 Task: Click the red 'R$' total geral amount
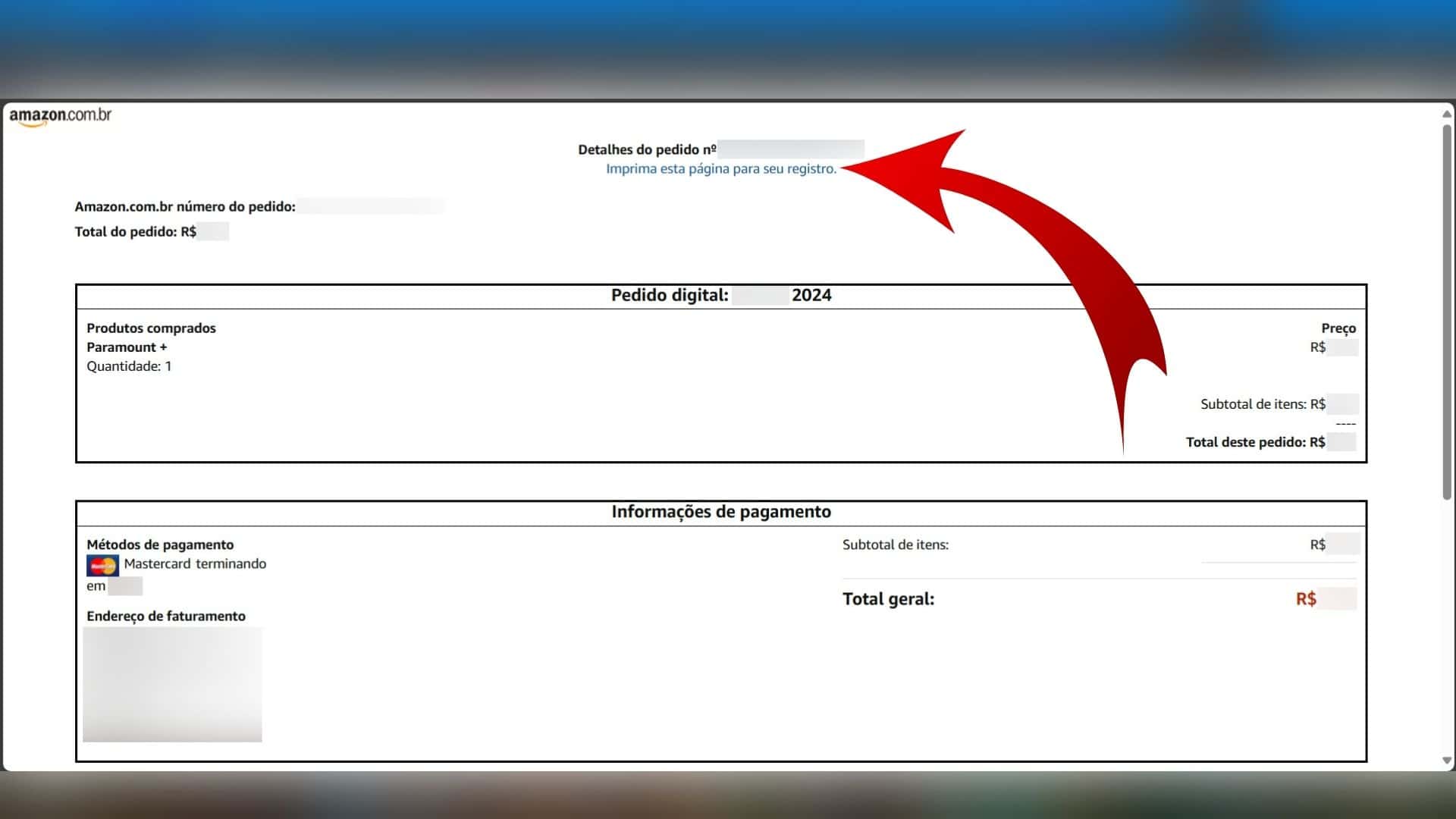click(1306, 599)
